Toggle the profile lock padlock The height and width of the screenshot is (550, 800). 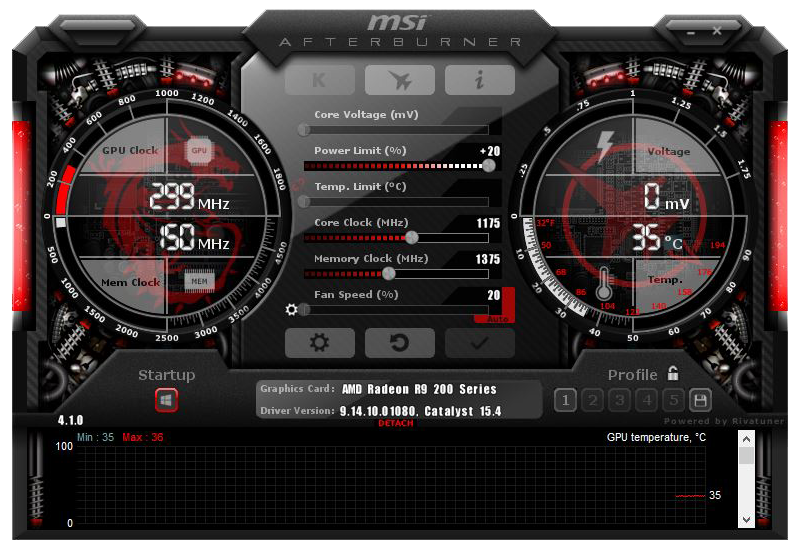(674, 374)
